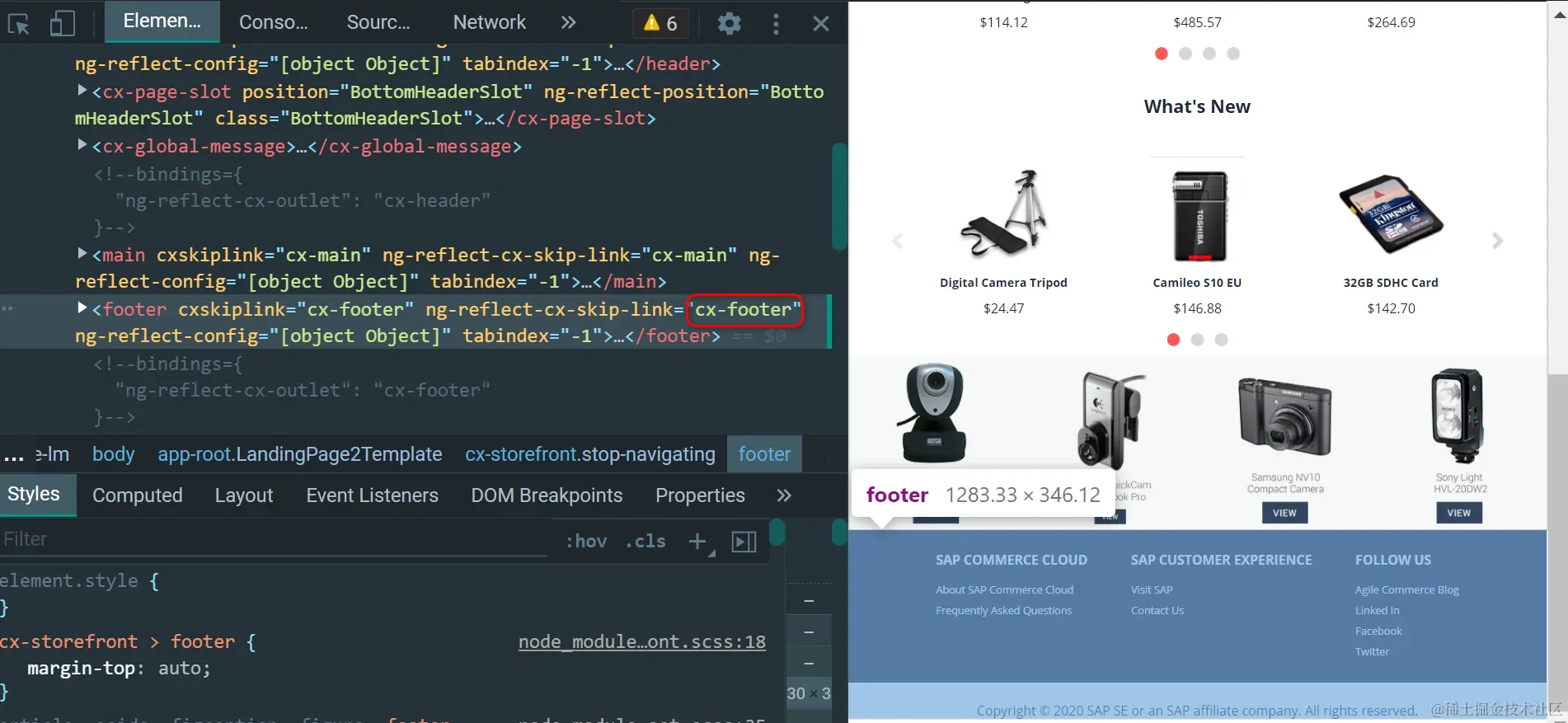Expand the cx-page-slot BottomHeaderSlot node
The width and height of the screenshot is (1568, 723).
[82, 90]
